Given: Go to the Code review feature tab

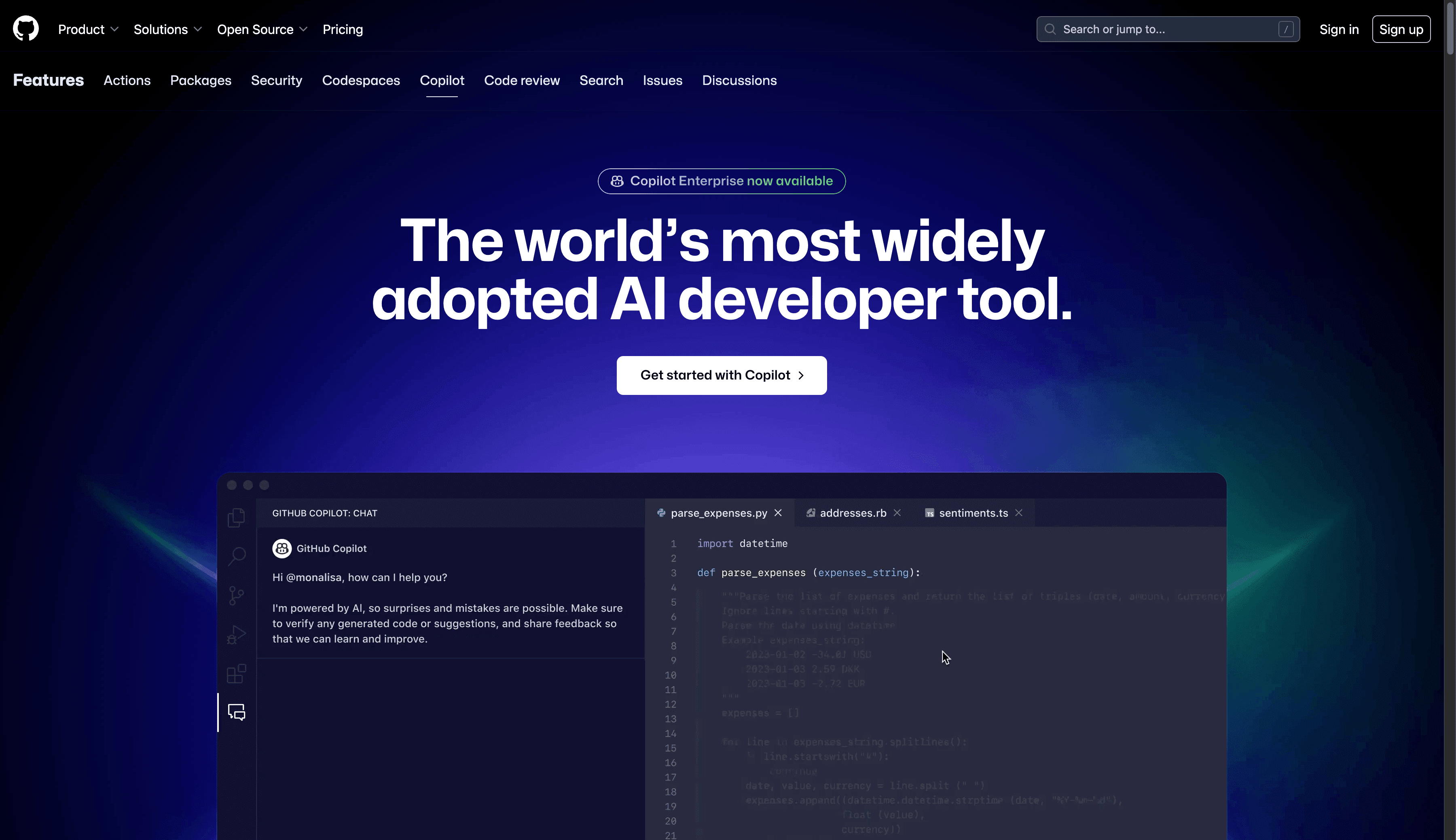Looking at the screenshot, I should click(x=522, y=80).
